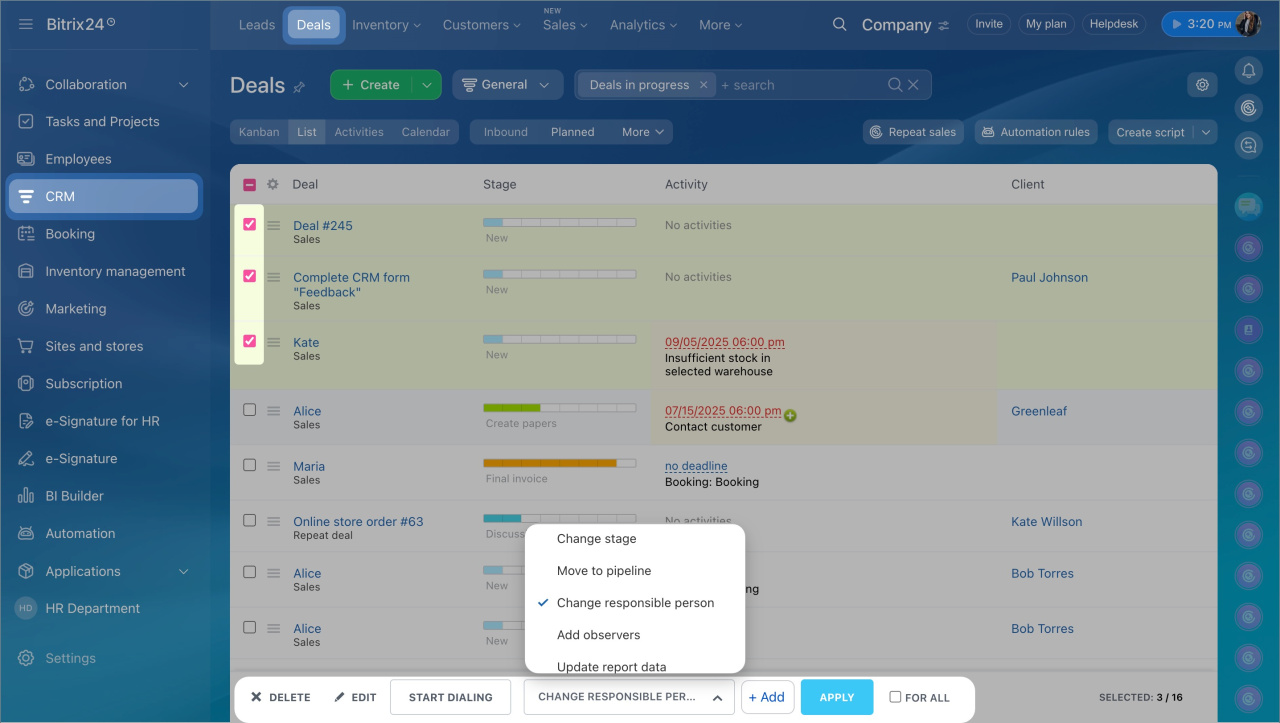Enable the For All checkbox
Image resolution: width=1280 pixels, height=723 pixels.
pyautogui.click(x=895, y=697)
